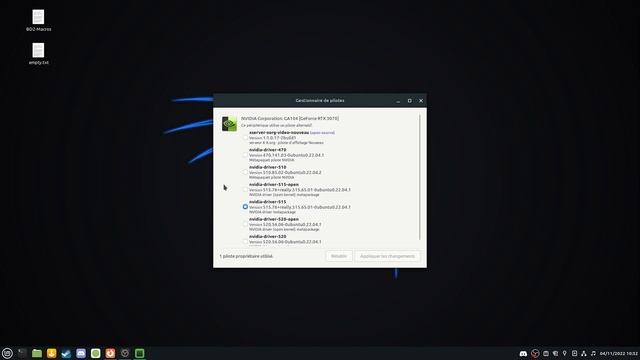
Task: Minimize the Gestionnaire de pilotes window
Action: [x=398, y=101]
